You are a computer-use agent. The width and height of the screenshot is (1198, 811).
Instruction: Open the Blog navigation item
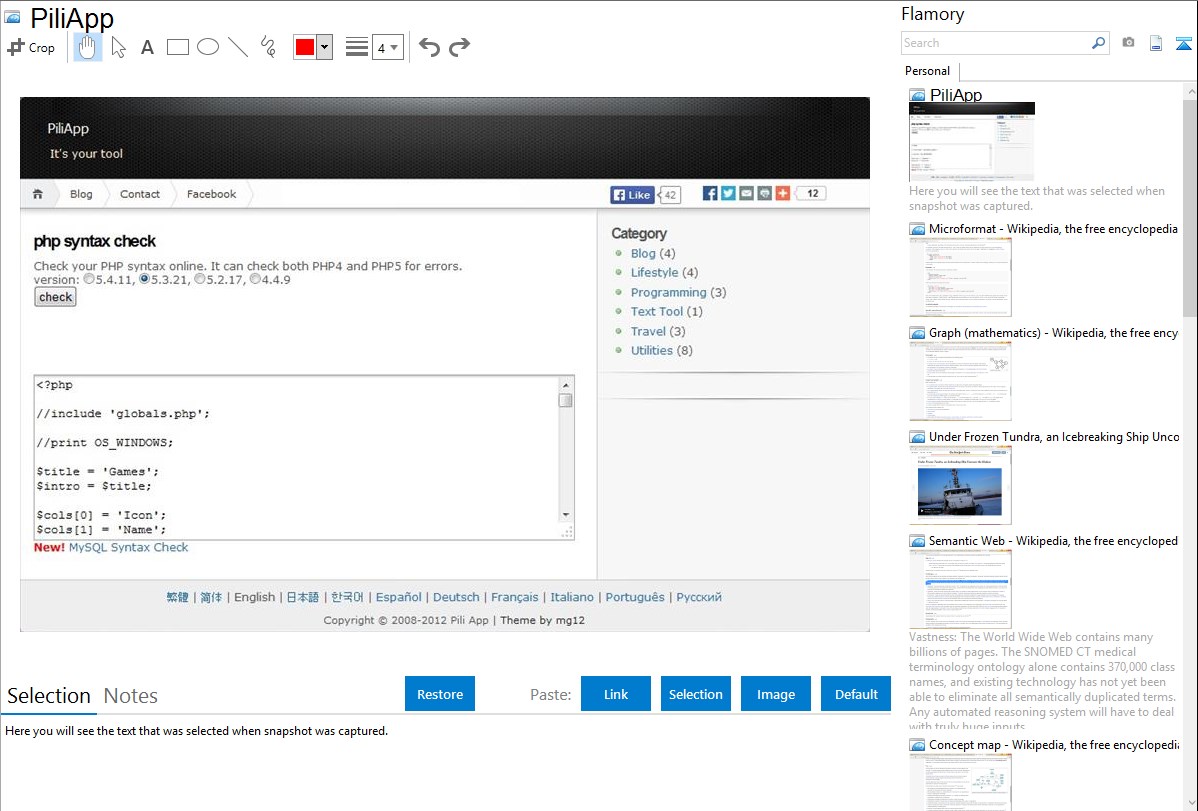coord(81,194)
